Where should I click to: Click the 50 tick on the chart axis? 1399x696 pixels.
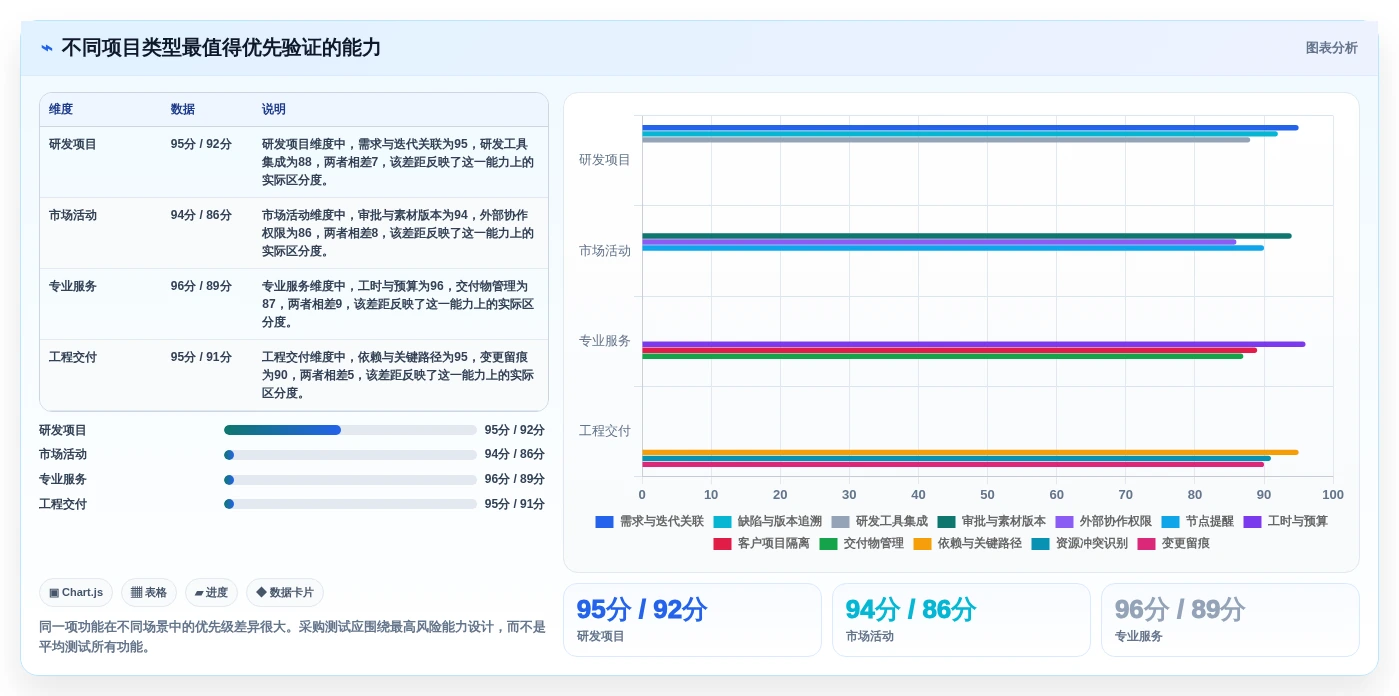pos(987,495)
